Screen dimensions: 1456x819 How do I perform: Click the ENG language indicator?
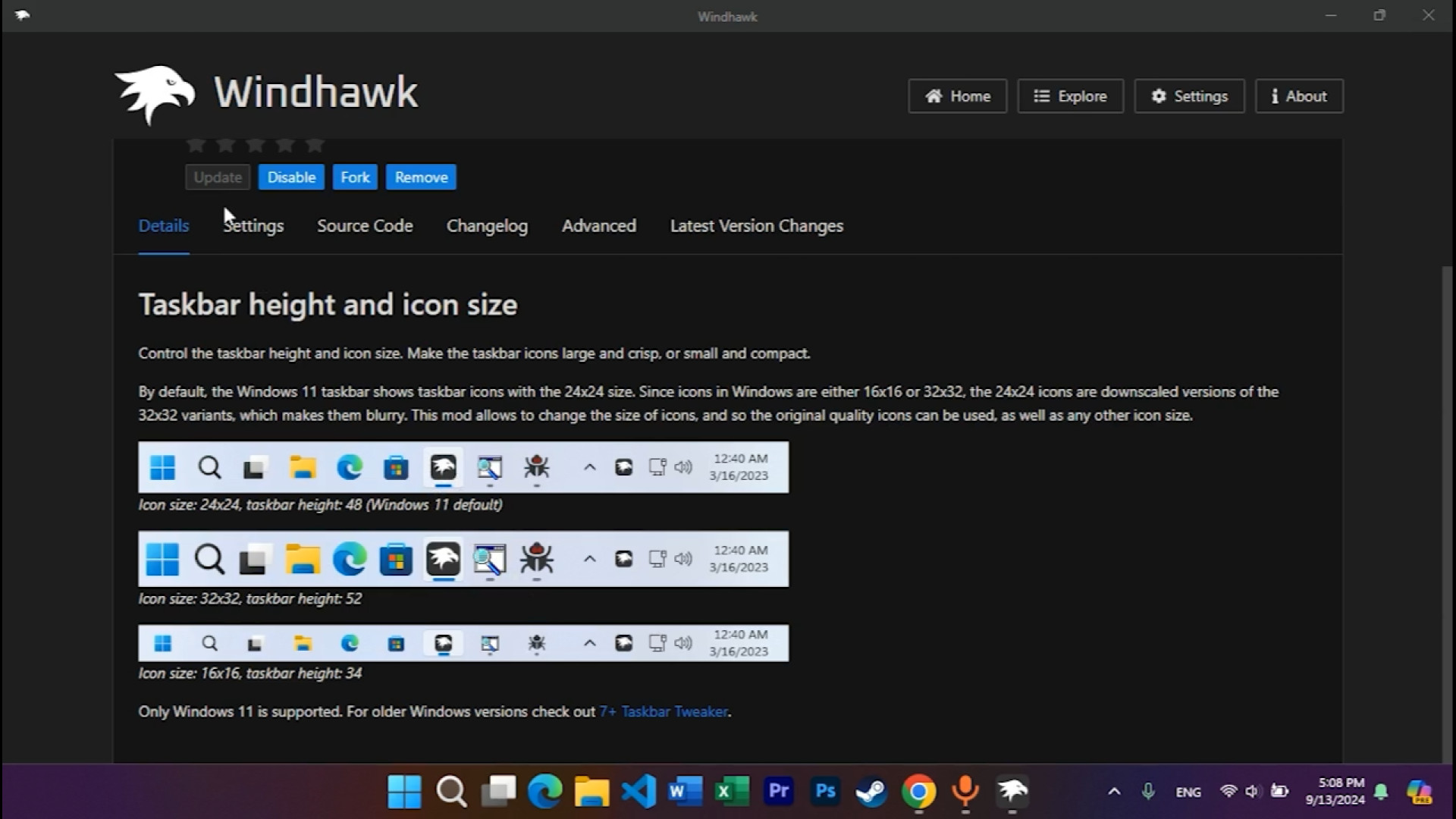click(1188, 792)
